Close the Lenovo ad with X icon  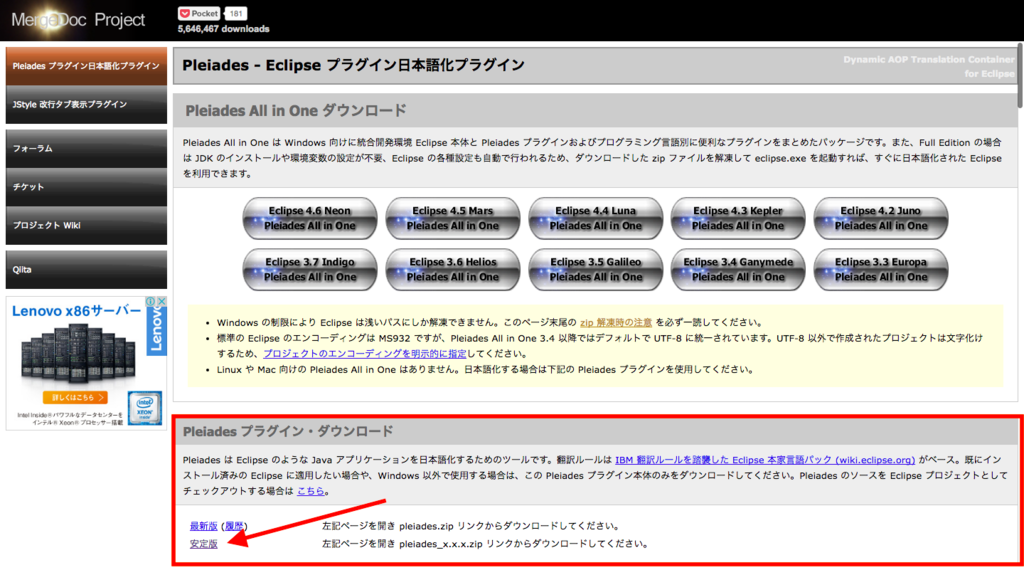tap(162, 301)
